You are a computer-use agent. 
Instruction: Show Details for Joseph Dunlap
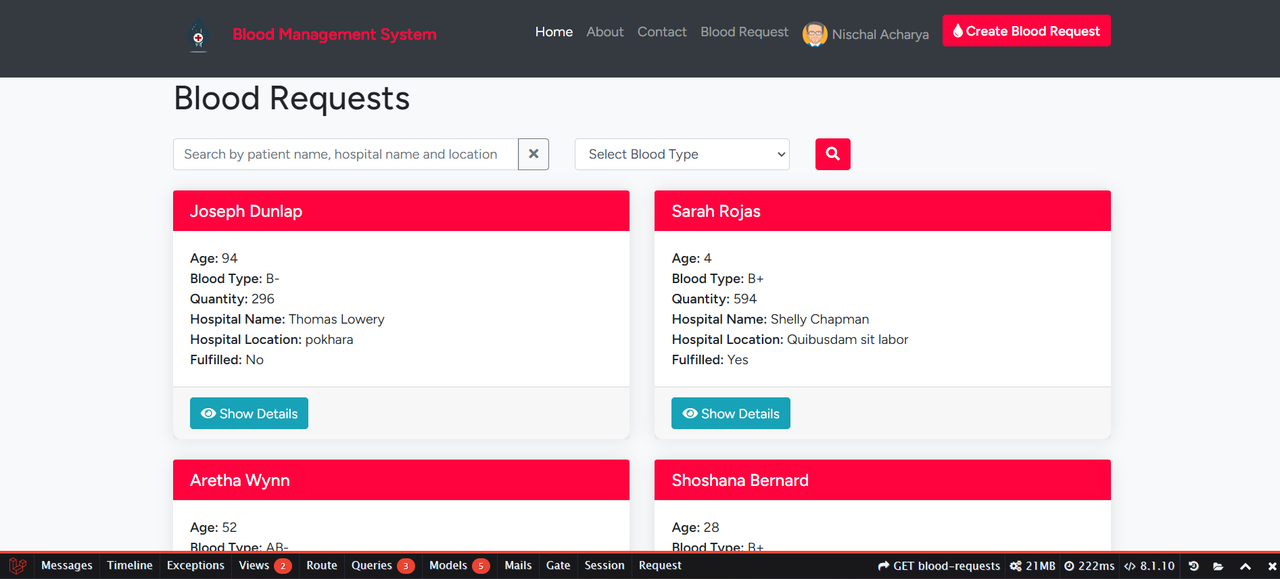[x=249, y=413]
